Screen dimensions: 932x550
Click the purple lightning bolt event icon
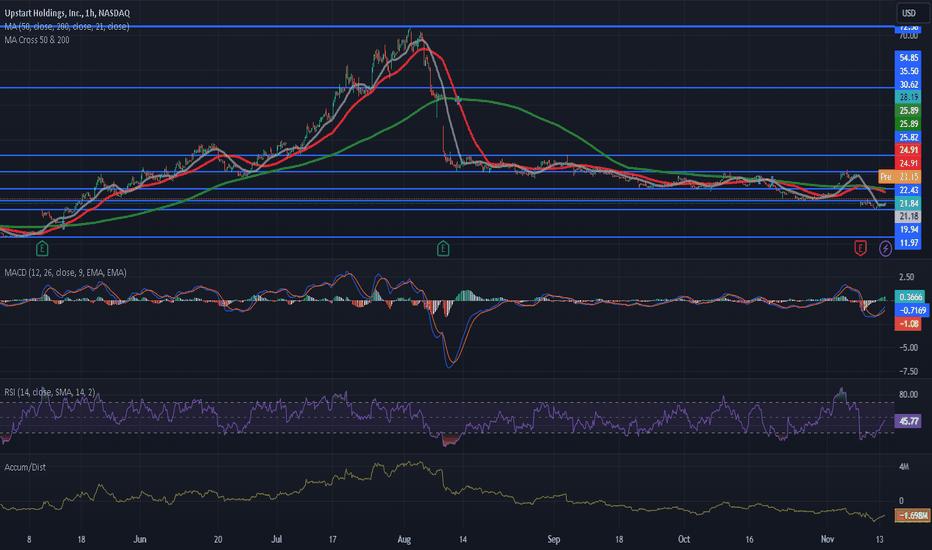[885, 248]
